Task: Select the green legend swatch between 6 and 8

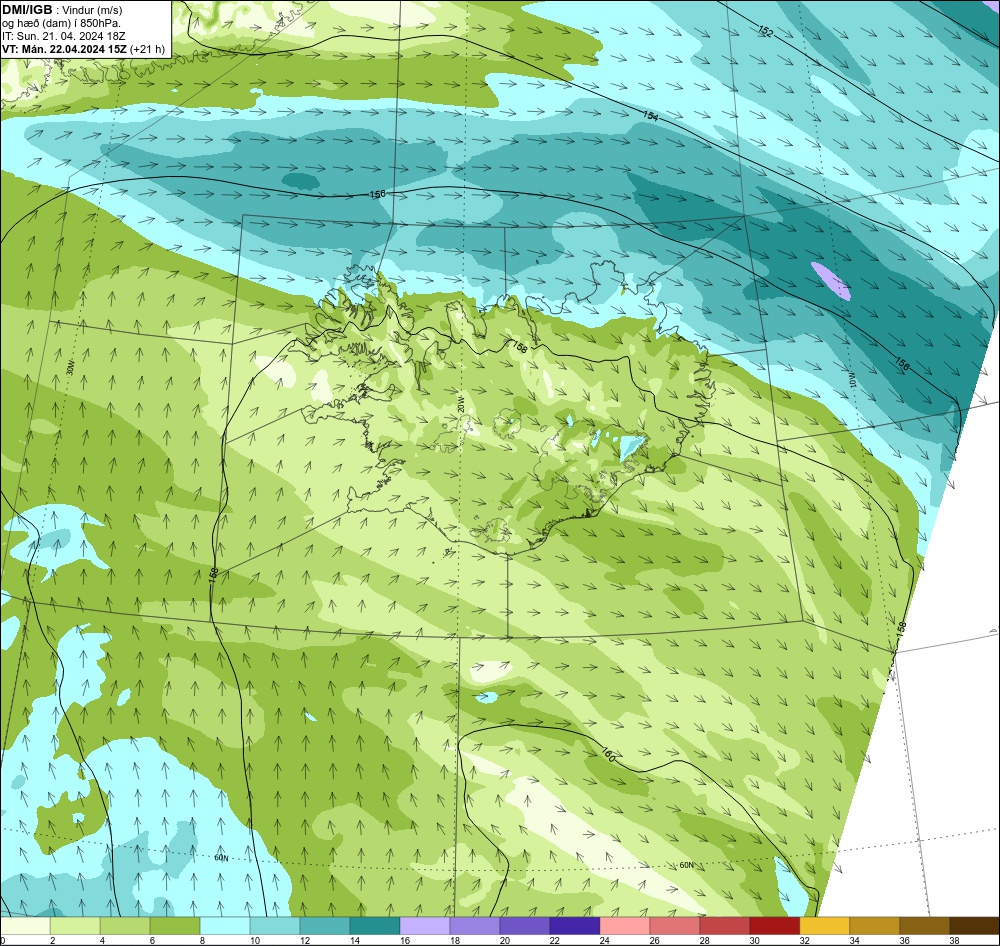Action: (x=175, y=926)
